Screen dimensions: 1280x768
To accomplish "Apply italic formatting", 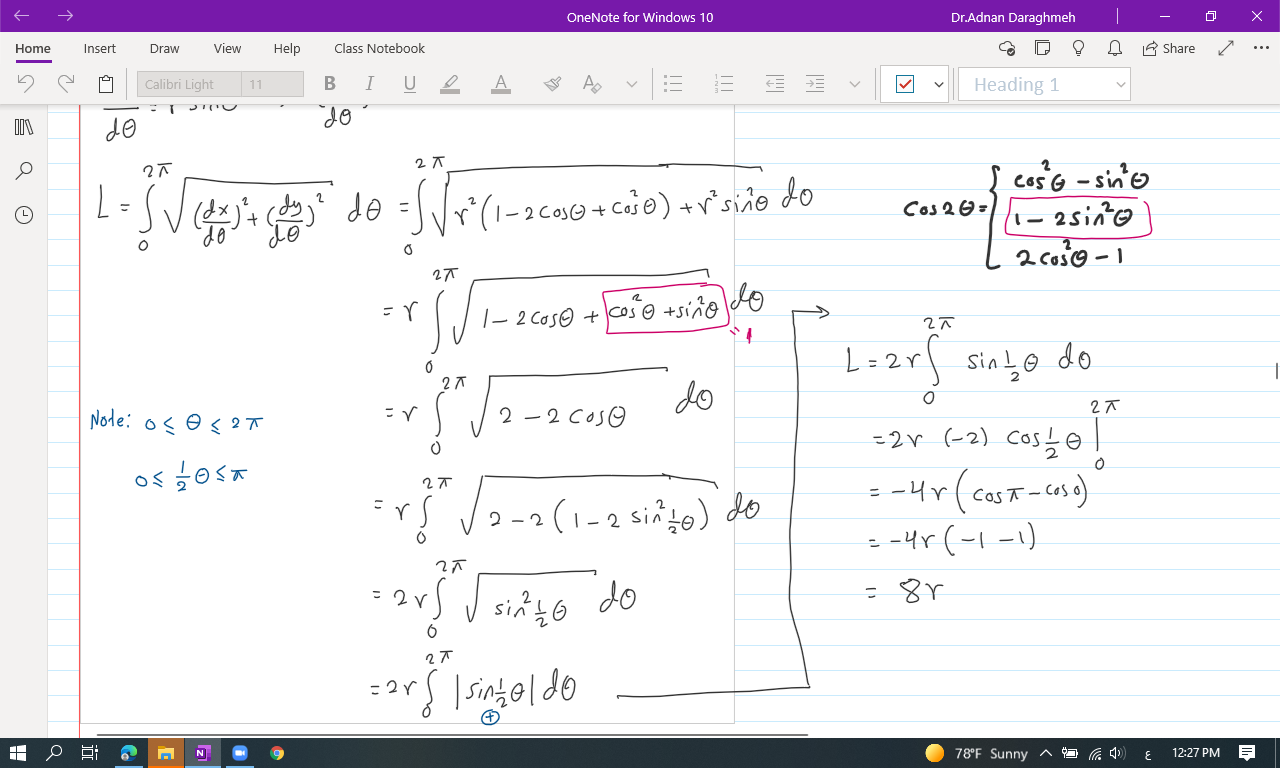I will [x=370, y=84].
